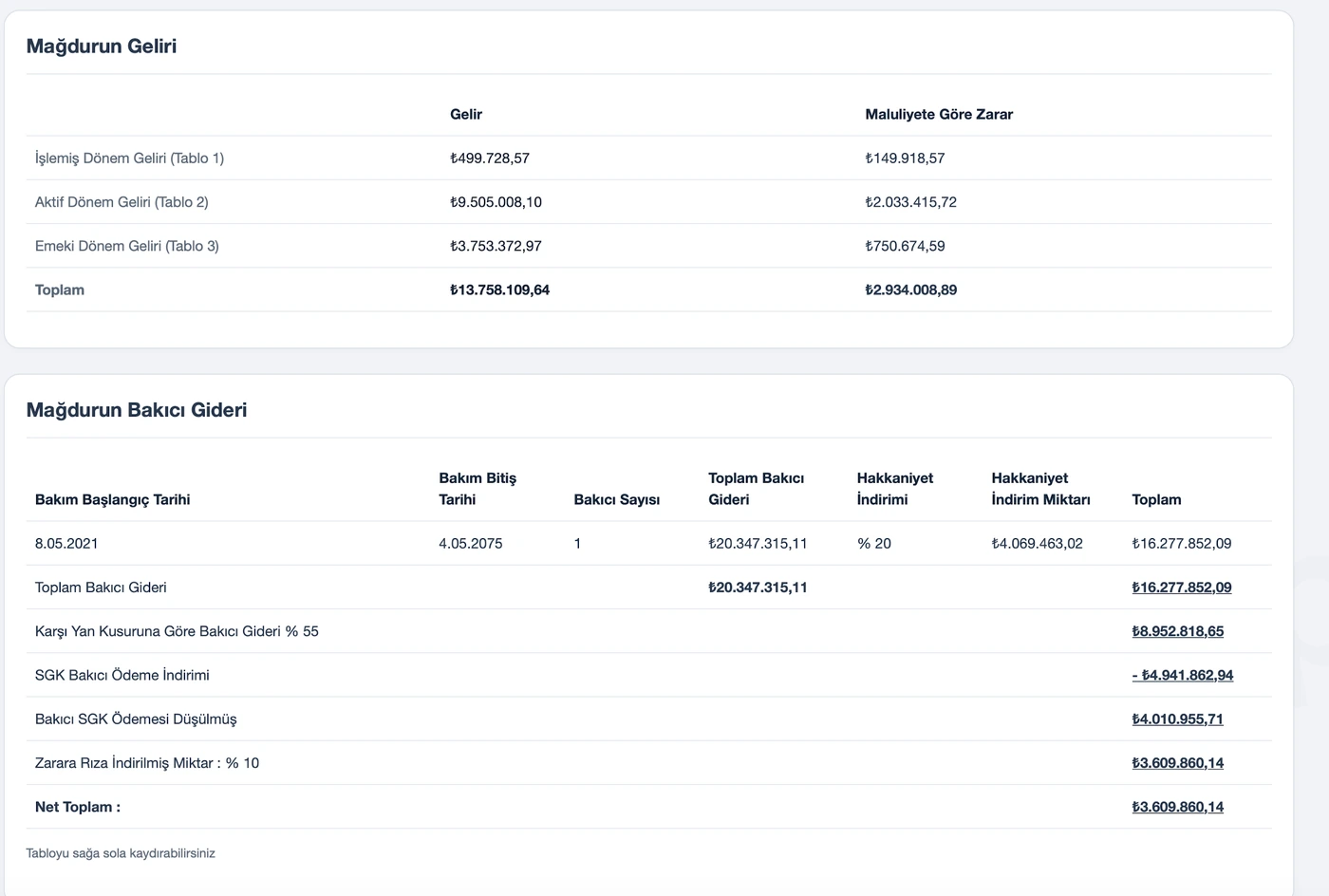Viewport: 1329px width, 896px height.
Task: Click ₺3.609.860,14 in the Net Toplam row
Action: coord(1178,807)
